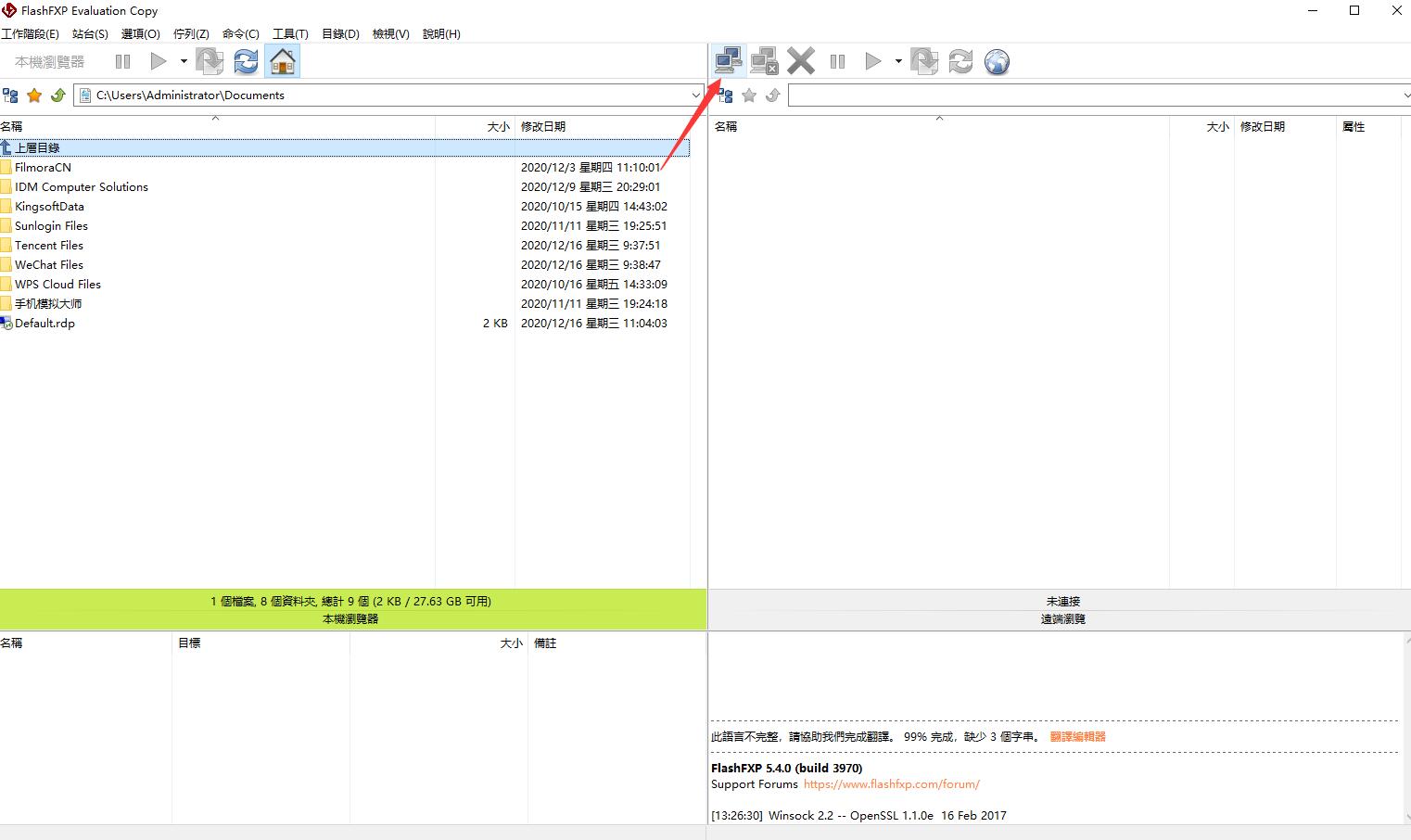The height and width of the screenshot is (840, 1411).
Task: Click the remote pane transfer play icon
Action: pos(873,61)
